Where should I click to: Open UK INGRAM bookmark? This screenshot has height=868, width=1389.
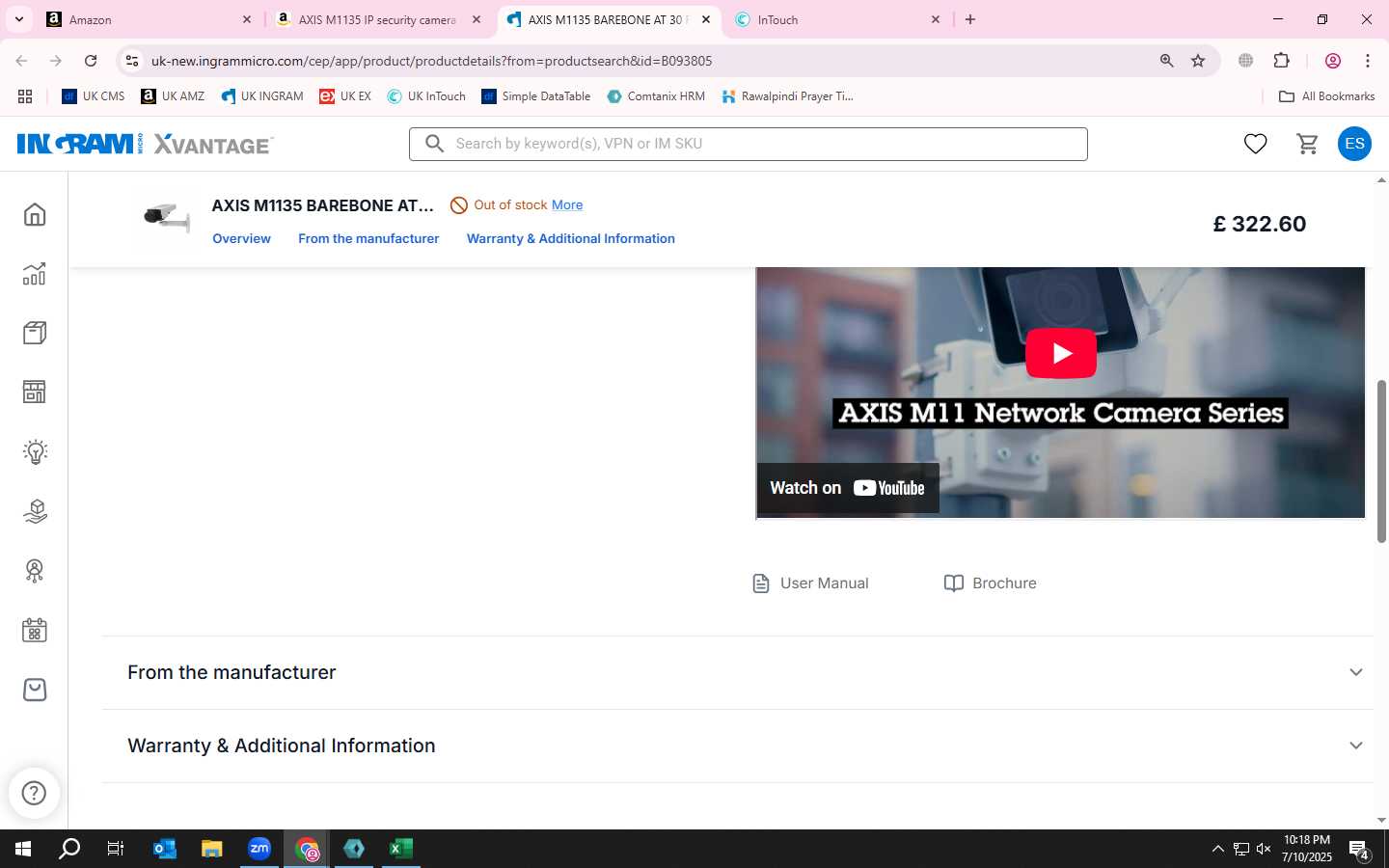coord(262,96)
